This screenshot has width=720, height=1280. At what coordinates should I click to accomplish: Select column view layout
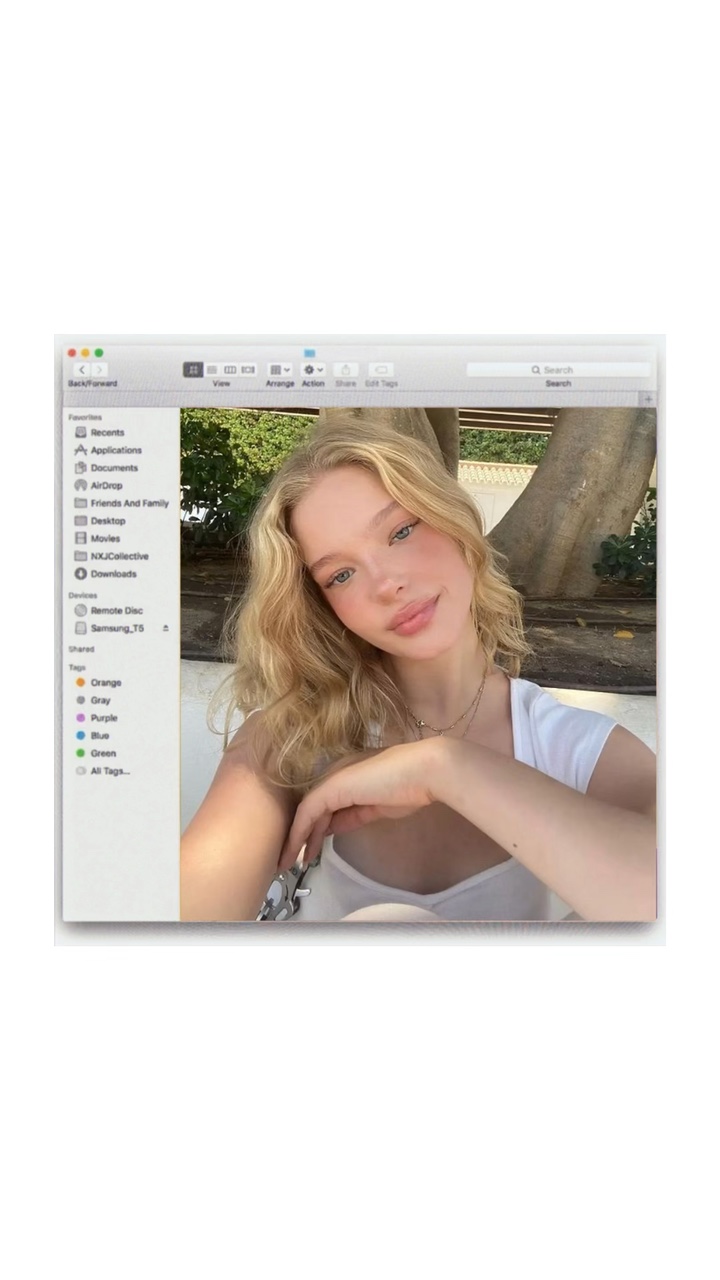point(230,370)
